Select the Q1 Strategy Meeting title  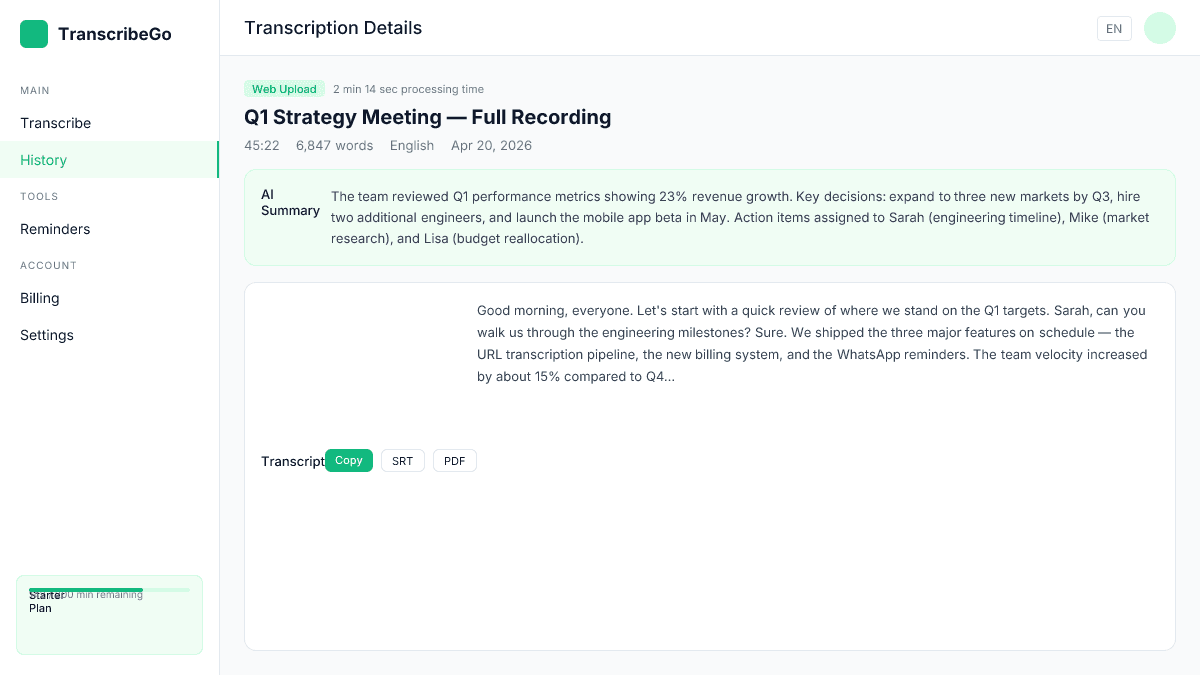click(427, 117)
